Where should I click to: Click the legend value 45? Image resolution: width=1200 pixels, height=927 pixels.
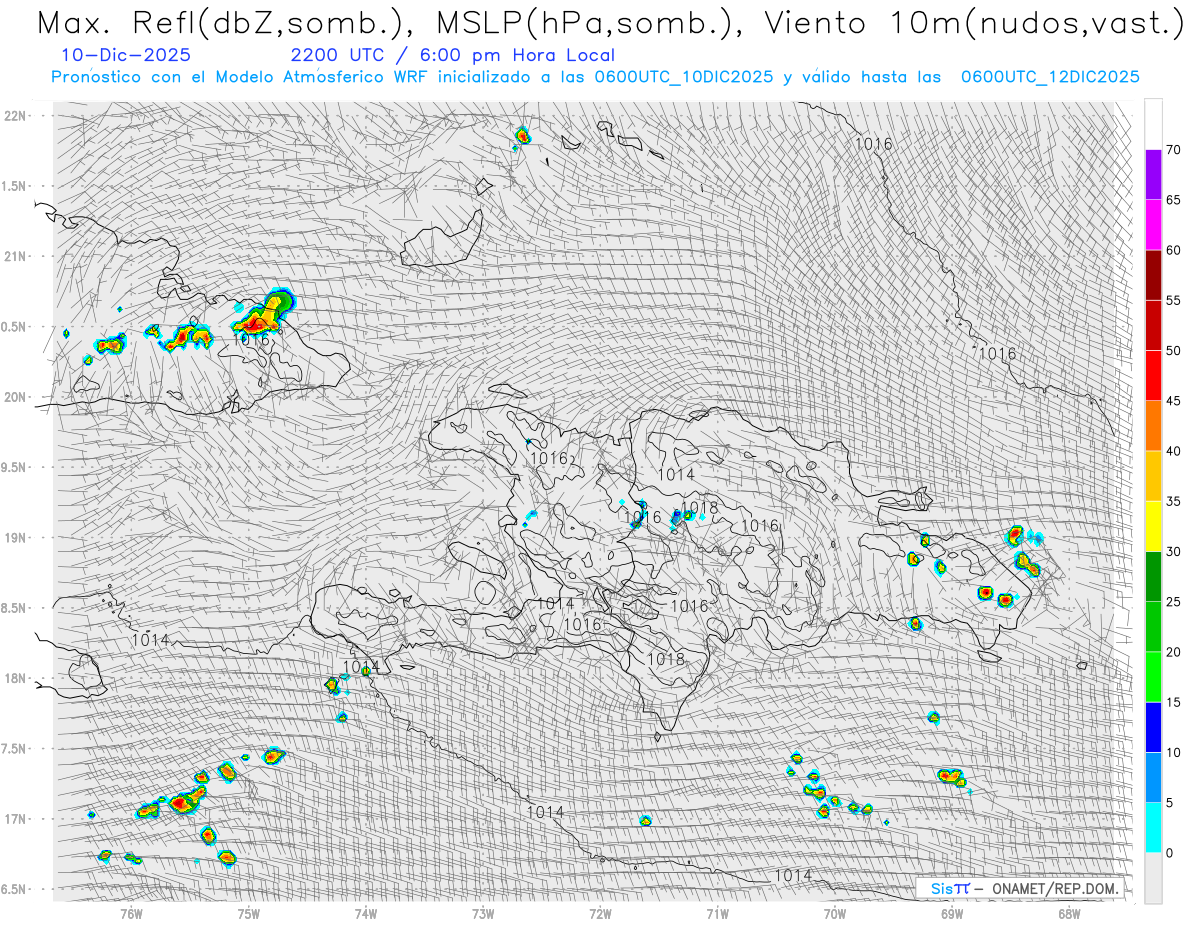point(1173,401)
